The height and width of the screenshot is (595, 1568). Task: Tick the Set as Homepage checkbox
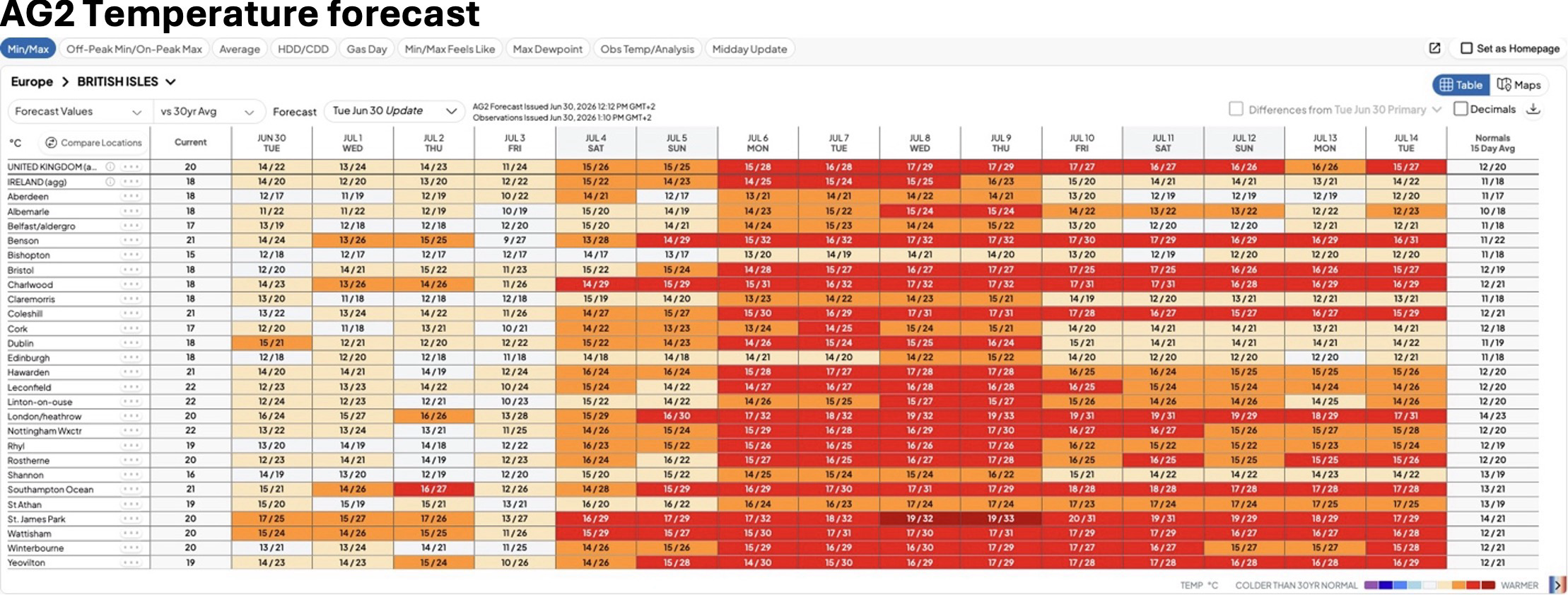pyautogui.click(x=1467, y=48)
